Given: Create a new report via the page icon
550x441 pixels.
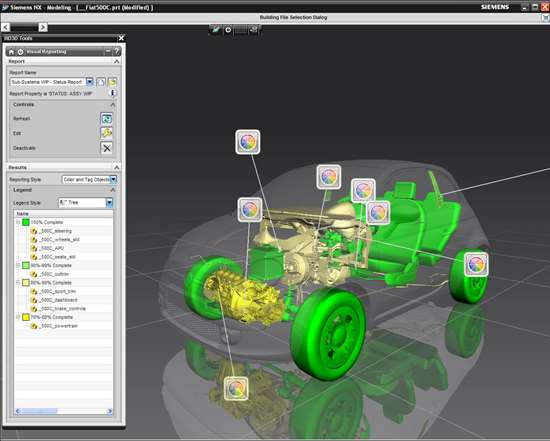Looking at the screenshot, I should click(101, 82).
